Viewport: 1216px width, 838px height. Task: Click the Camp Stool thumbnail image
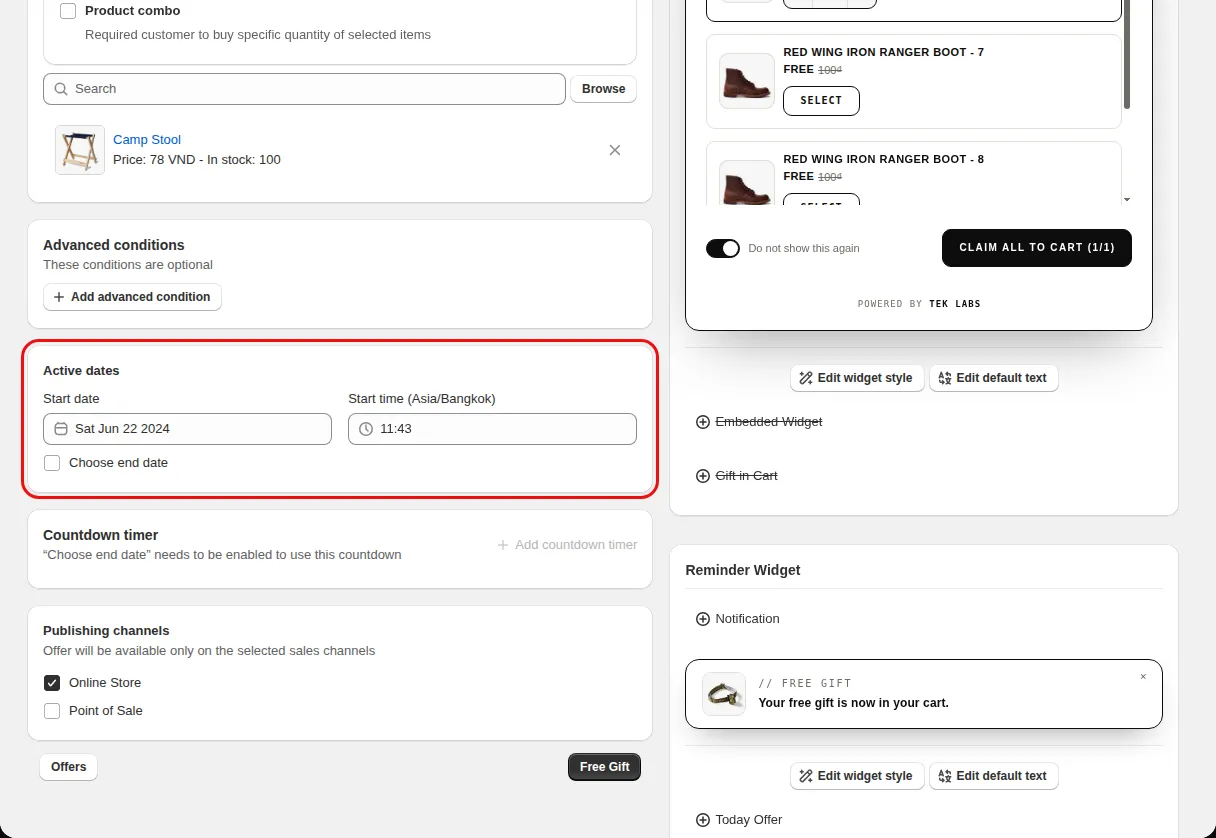pos(80,150)
